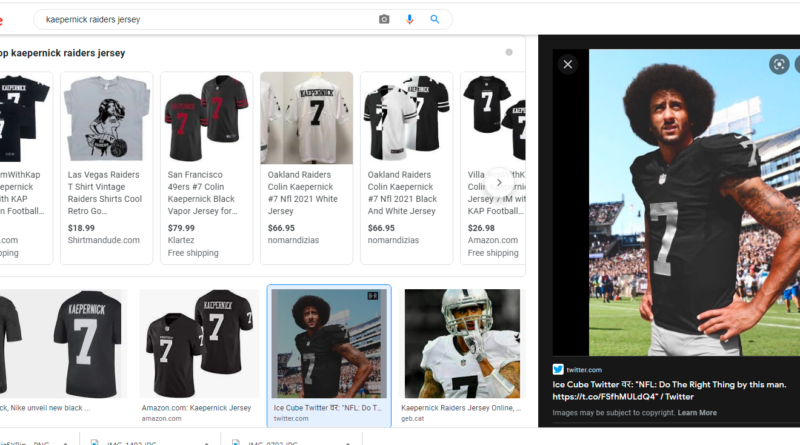Click the search box with kaepernick raiders jersey

click(x=200, y=19)
